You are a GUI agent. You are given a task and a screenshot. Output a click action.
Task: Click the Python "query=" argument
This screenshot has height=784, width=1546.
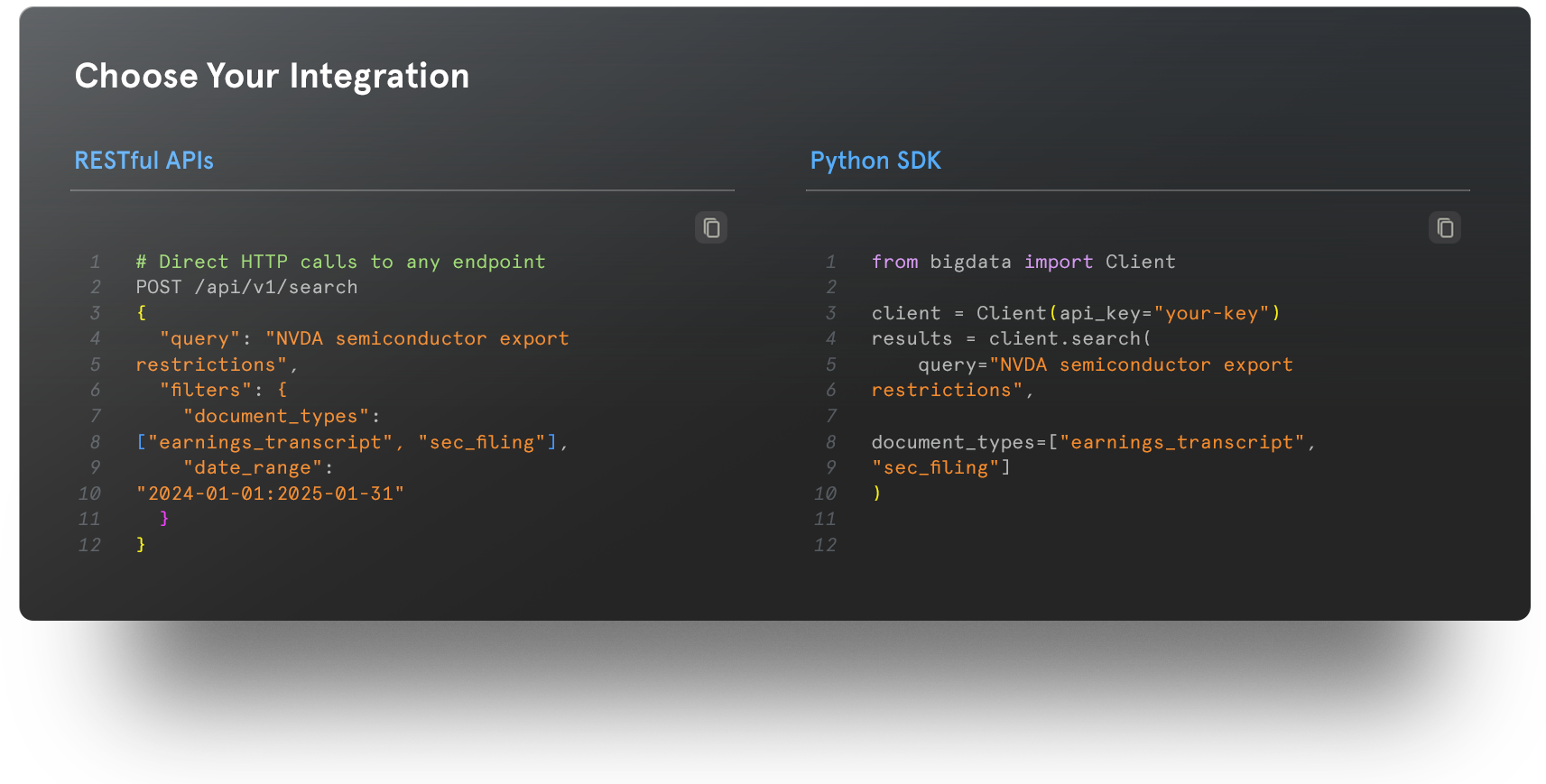point(952,364)
